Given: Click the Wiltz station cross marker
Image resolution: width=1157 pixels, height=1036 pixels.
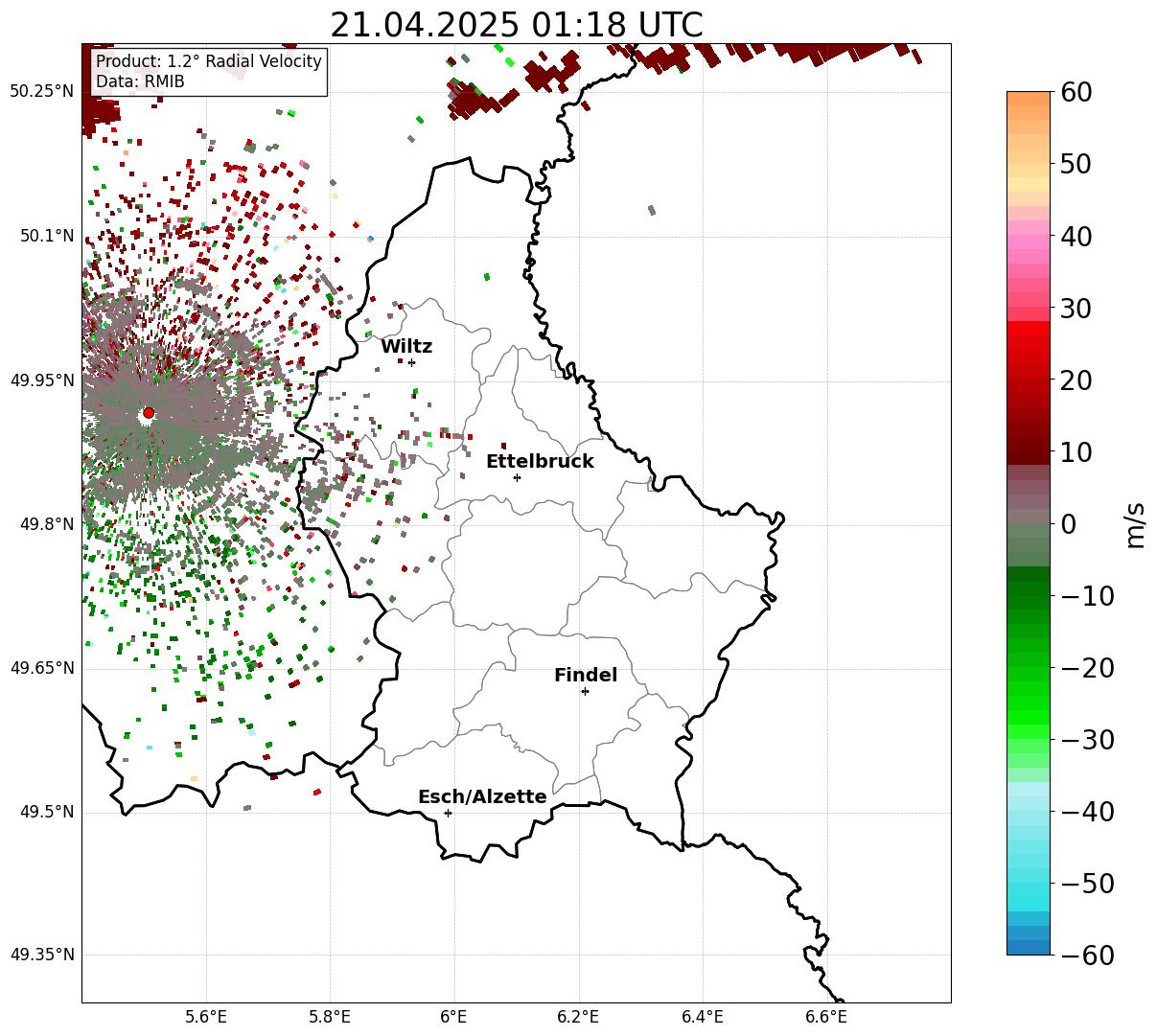Looking at the screenshot, I should click(412, 362).
